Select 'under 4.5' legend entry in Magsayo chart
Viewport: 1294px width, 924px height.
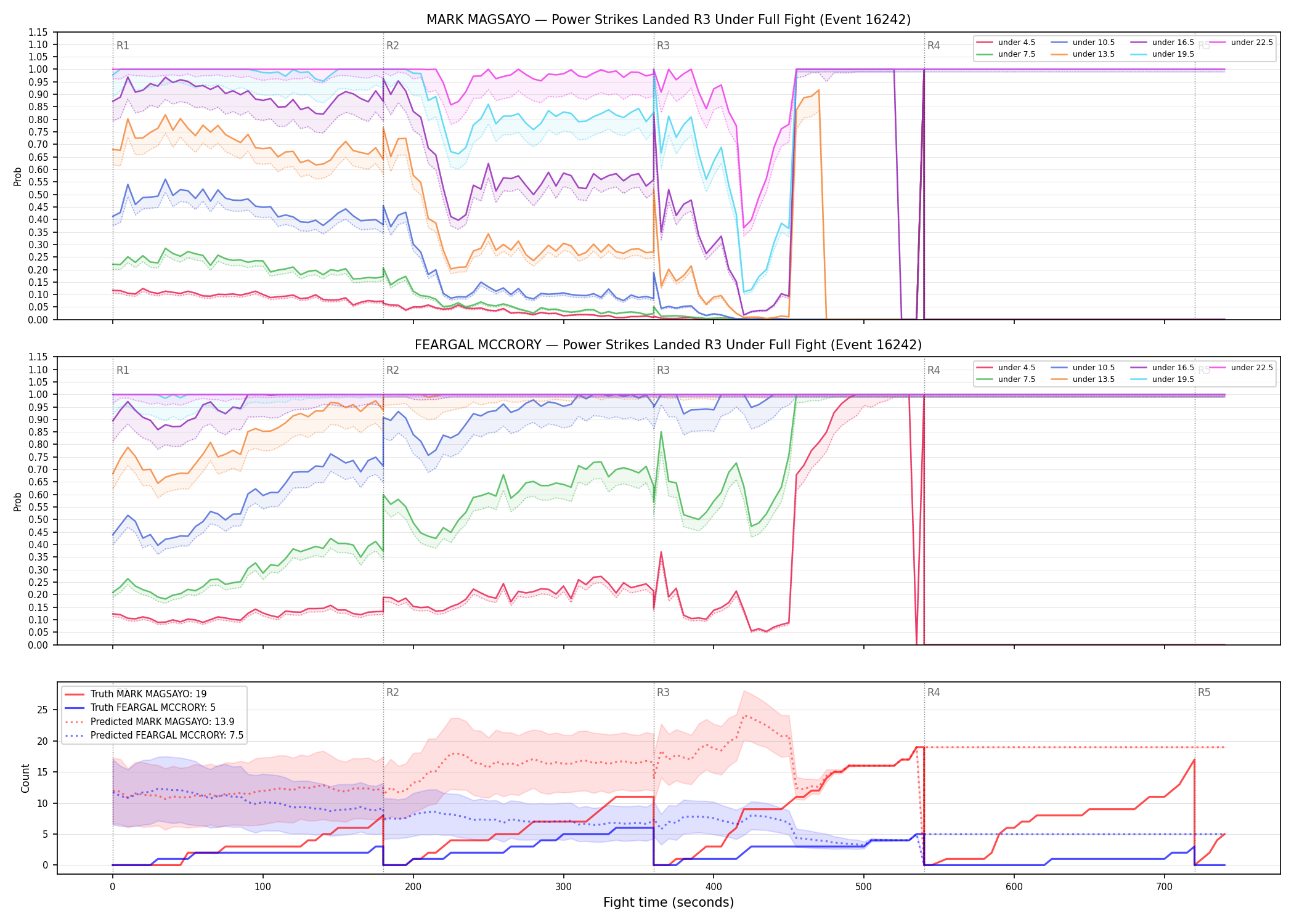coord(1006,43)
